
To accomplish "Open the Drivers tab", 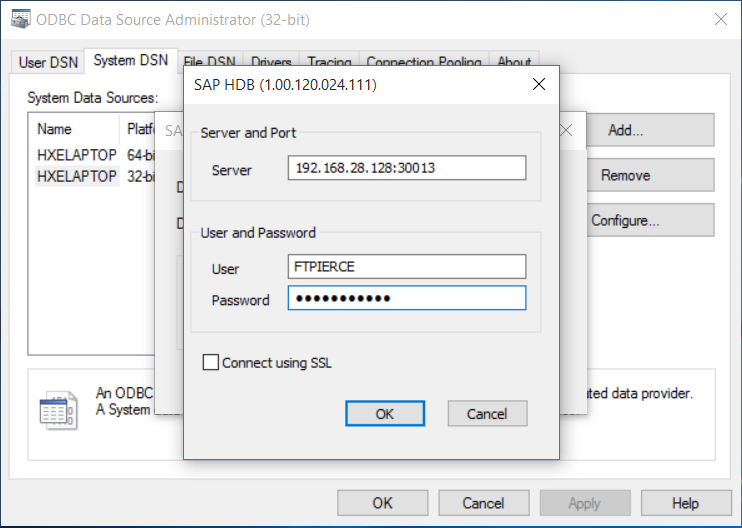I will 271,62.
